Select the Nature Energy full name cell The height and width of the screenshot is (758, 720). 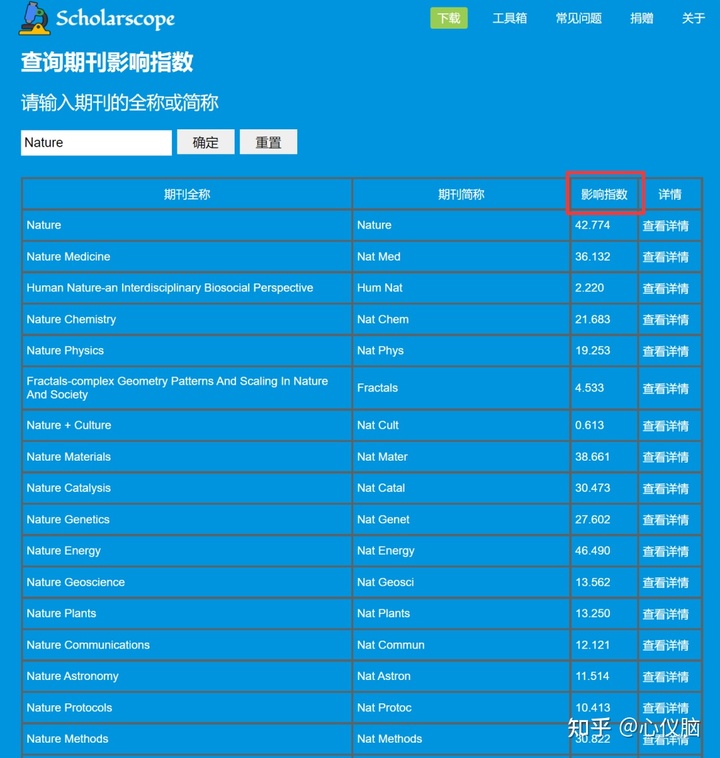coord(187,551)
